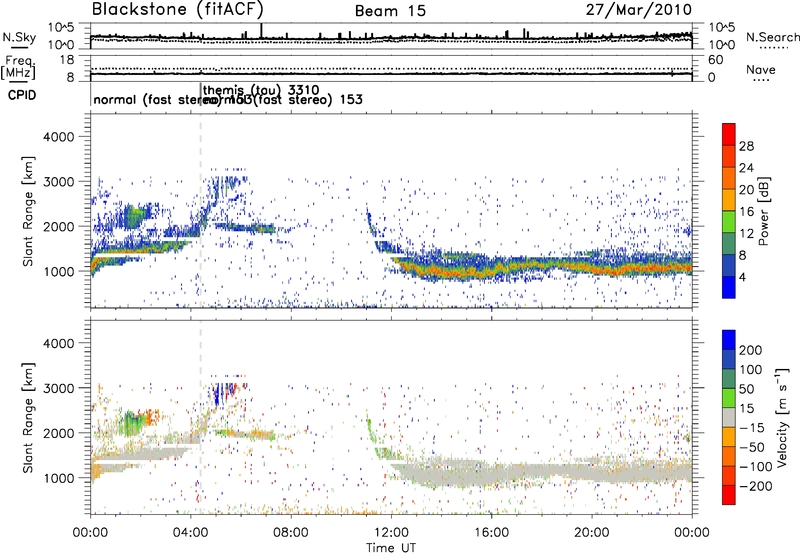Viewport: 800px width, 554px height.
Task: Click the '18' frequency axis tick
Action: pyautogui.click(x=67, y=60)
